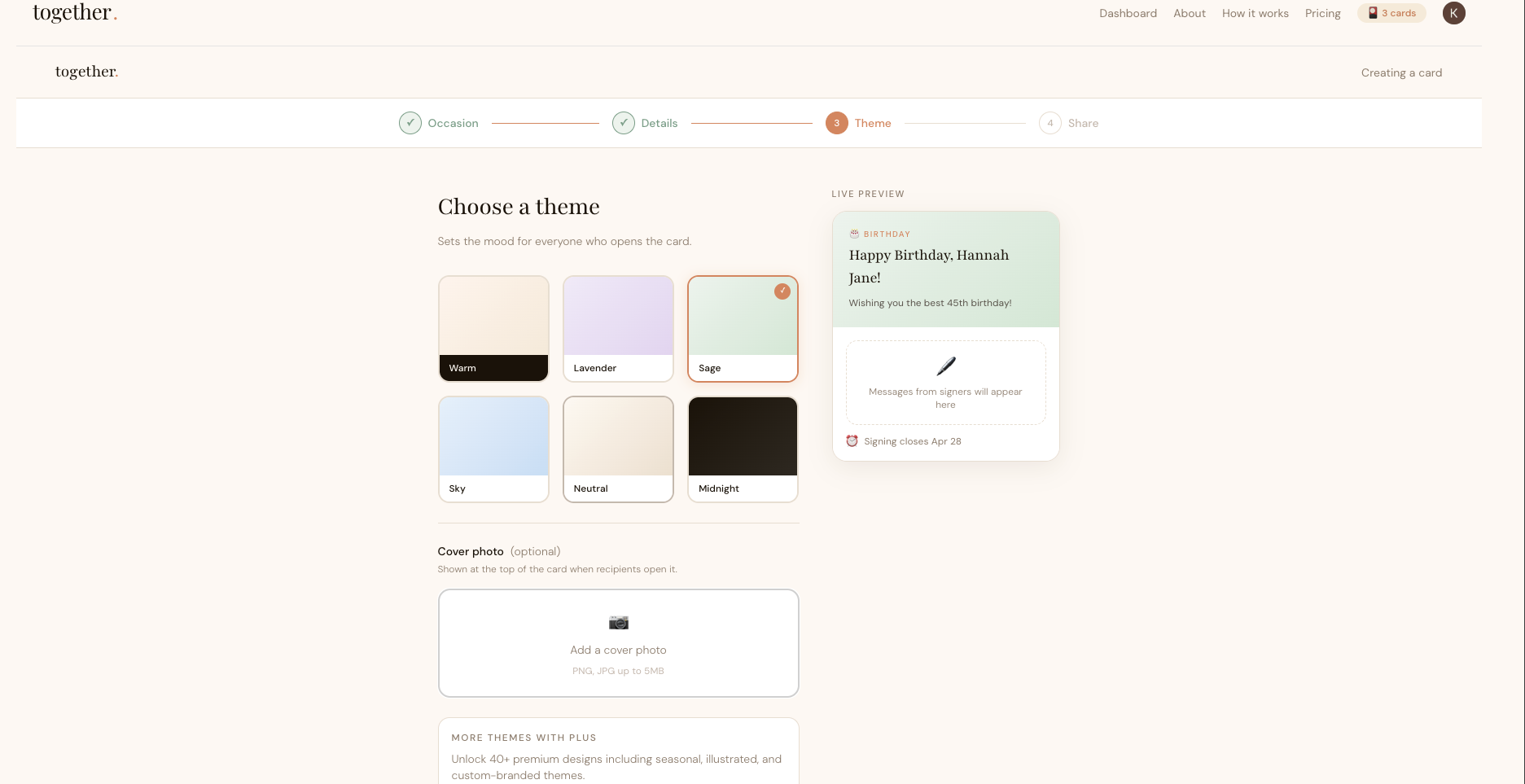Click the birthday cake icon in preview
Screen dimensions: 1525x784
click(x=854, y=234)
